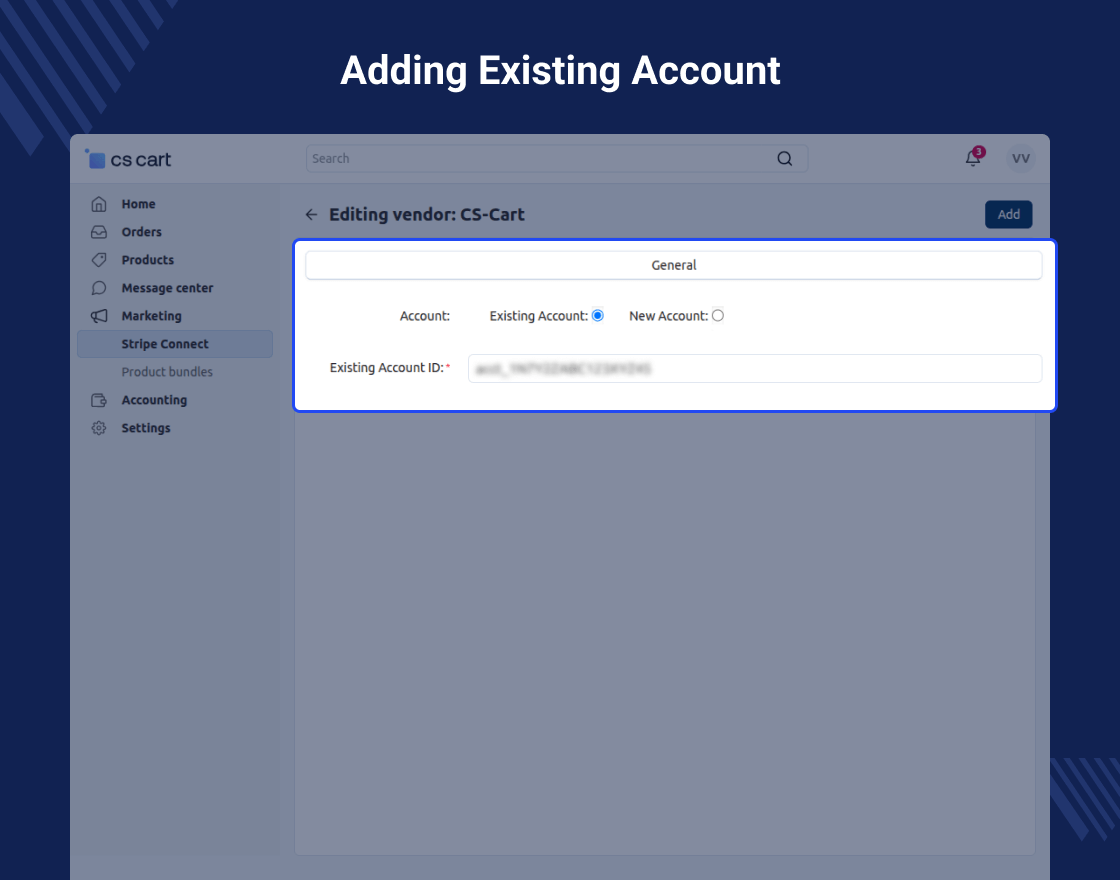1120x880 pixels.
Task: Click the Marketing megaphone icon
Action: (x=98, y=316)
